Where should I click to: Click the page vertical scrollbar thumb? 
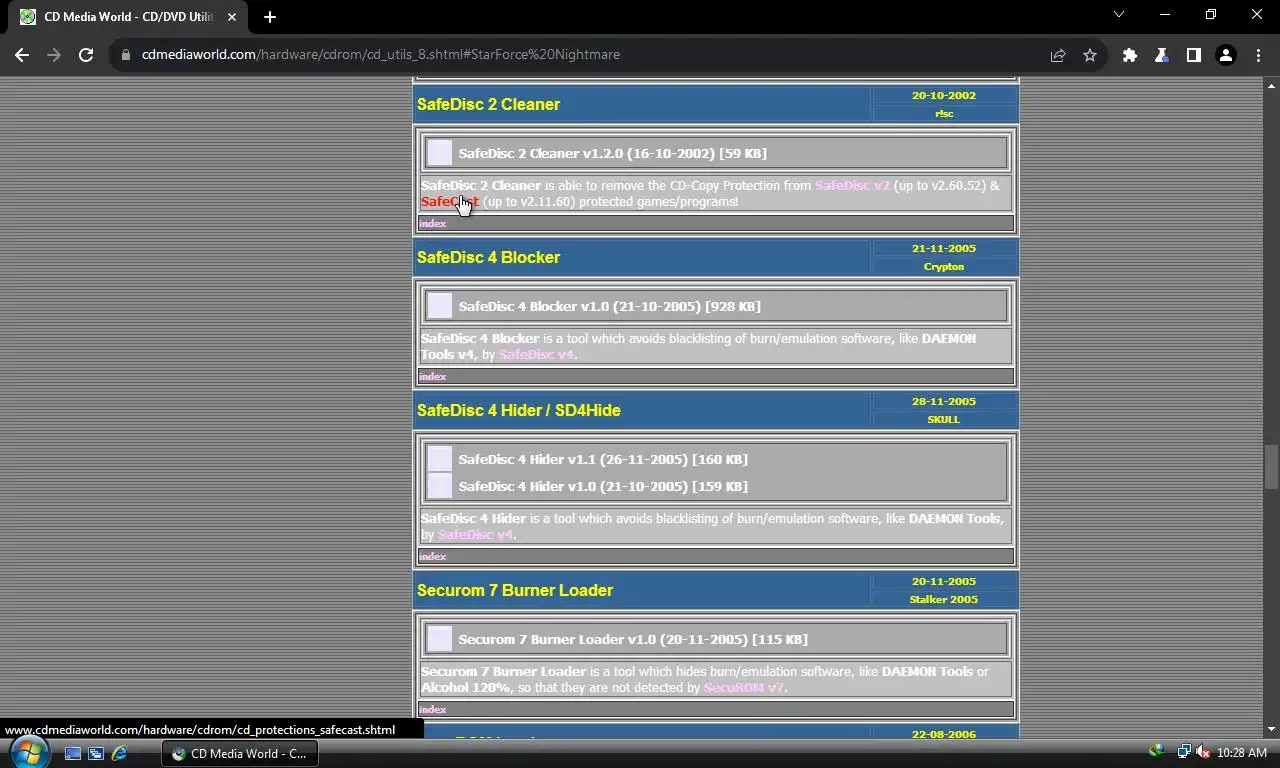click(x=1272, y=465)
